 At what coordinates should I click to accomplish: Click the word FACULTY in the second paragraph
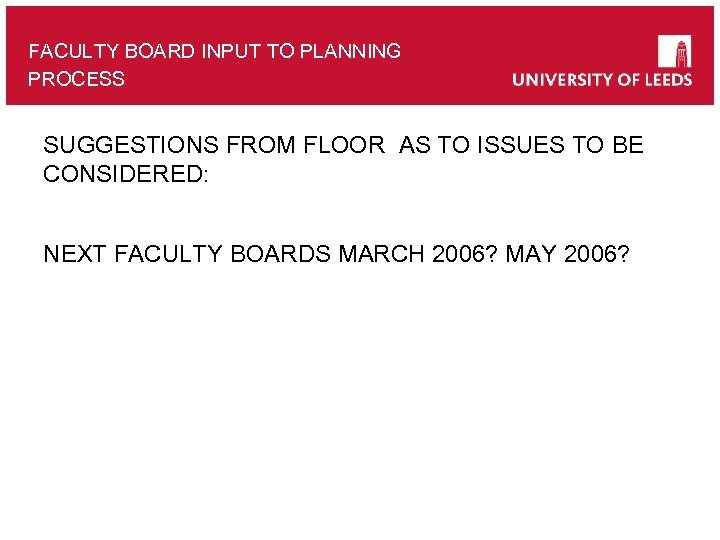click(x=170, y=254)
